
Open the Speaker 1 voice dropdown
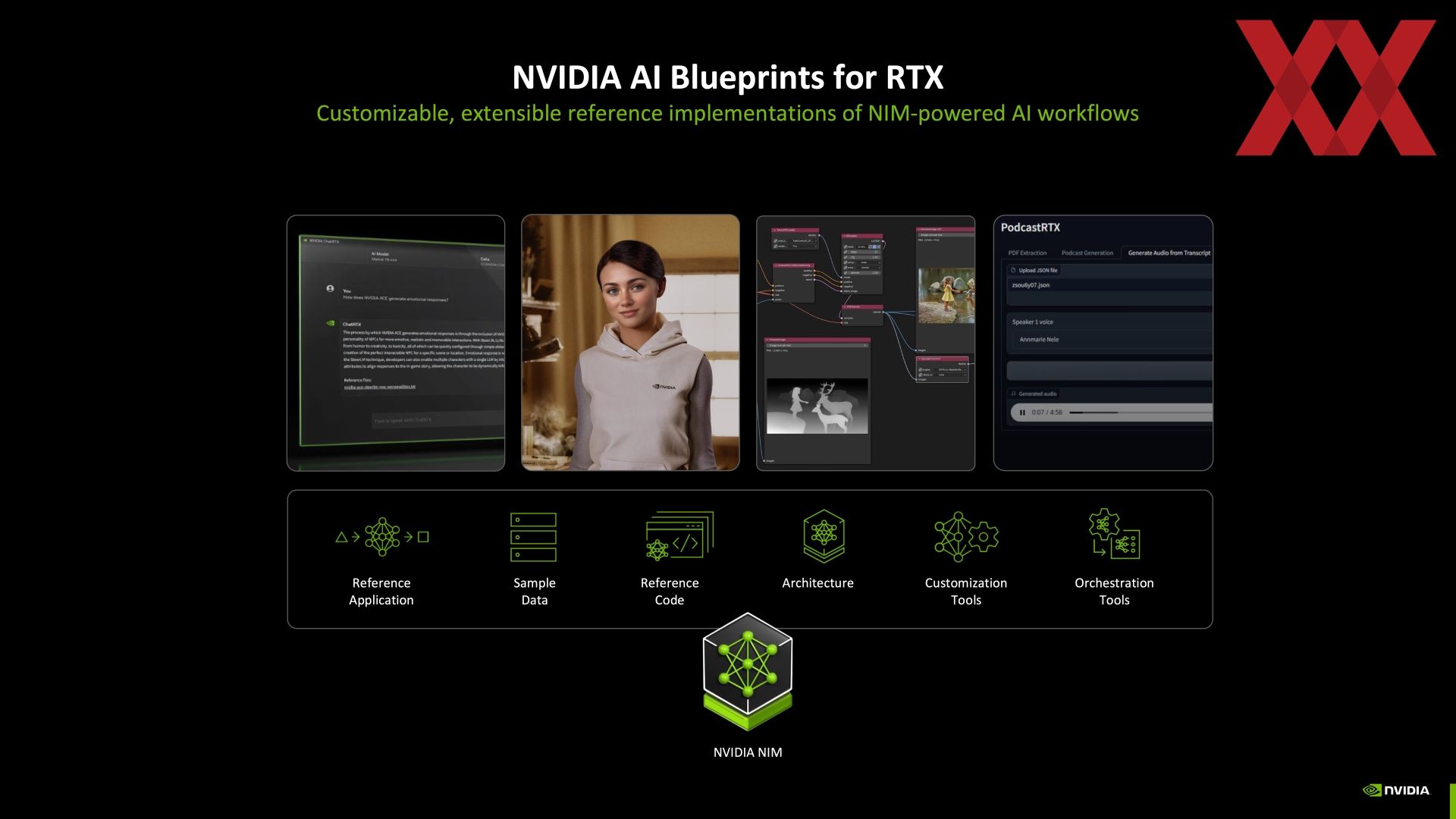1112,340
